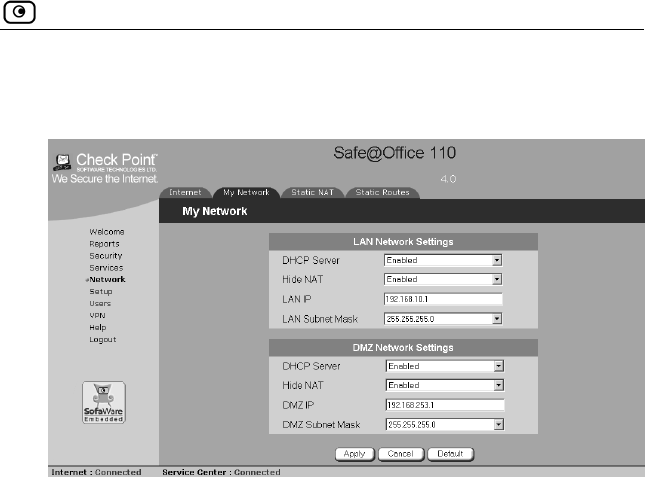Screen dimensions: 645x477
Task: Select the My Network tab
Action: tap(246, 192)
